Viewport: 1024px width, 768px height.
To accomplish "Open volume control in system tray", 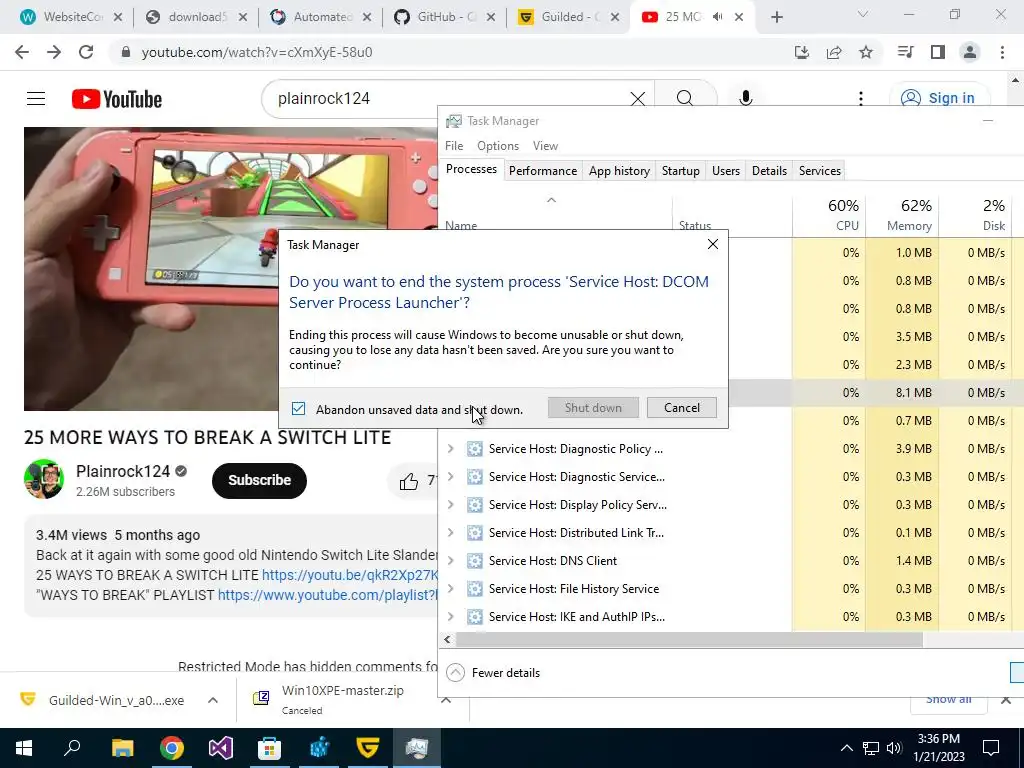I will coord(894,748).
